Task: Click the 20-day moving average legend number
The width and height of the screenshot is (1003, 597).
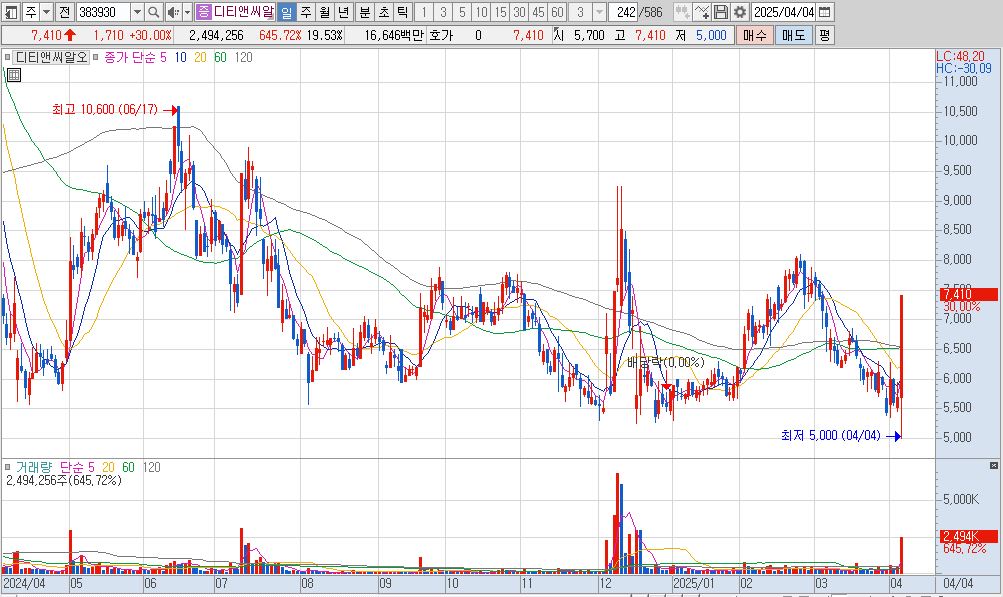Action: pyautogui.click(x=200, y=57)
